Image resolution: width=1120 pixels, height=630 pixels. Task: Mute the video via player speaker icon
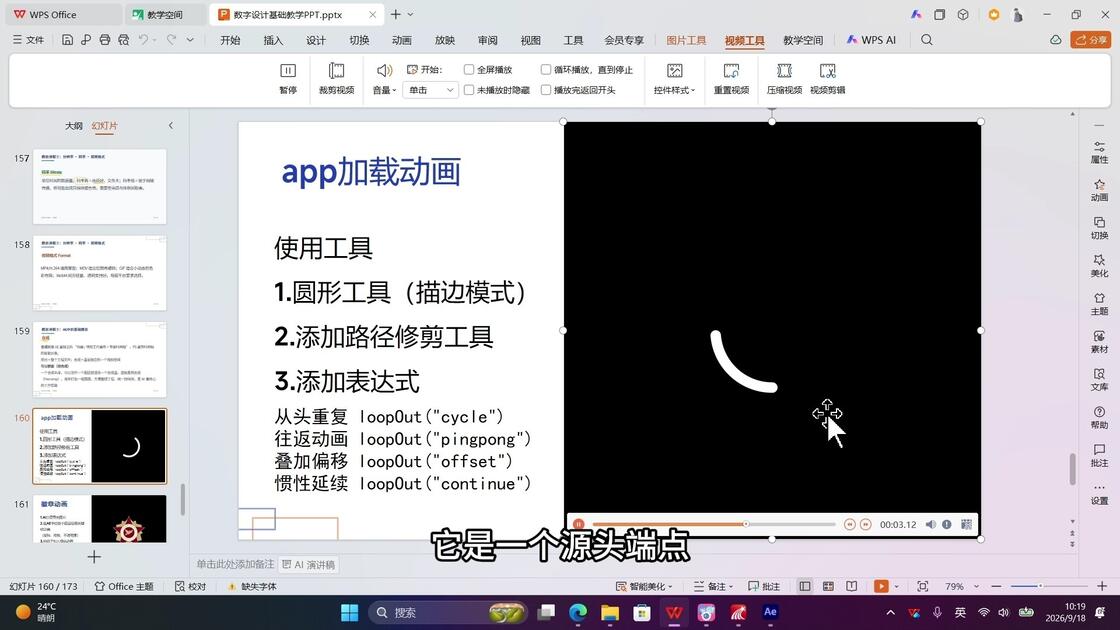pyautogui.click(x=931, y=524)
